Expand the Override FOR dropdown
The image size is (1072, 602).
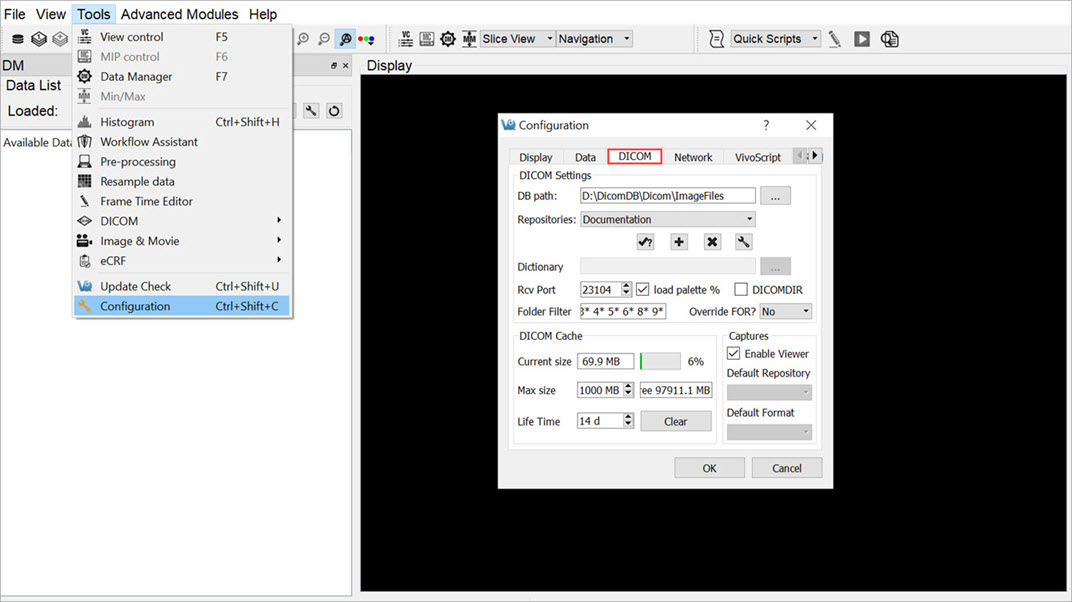coord(785,312)
